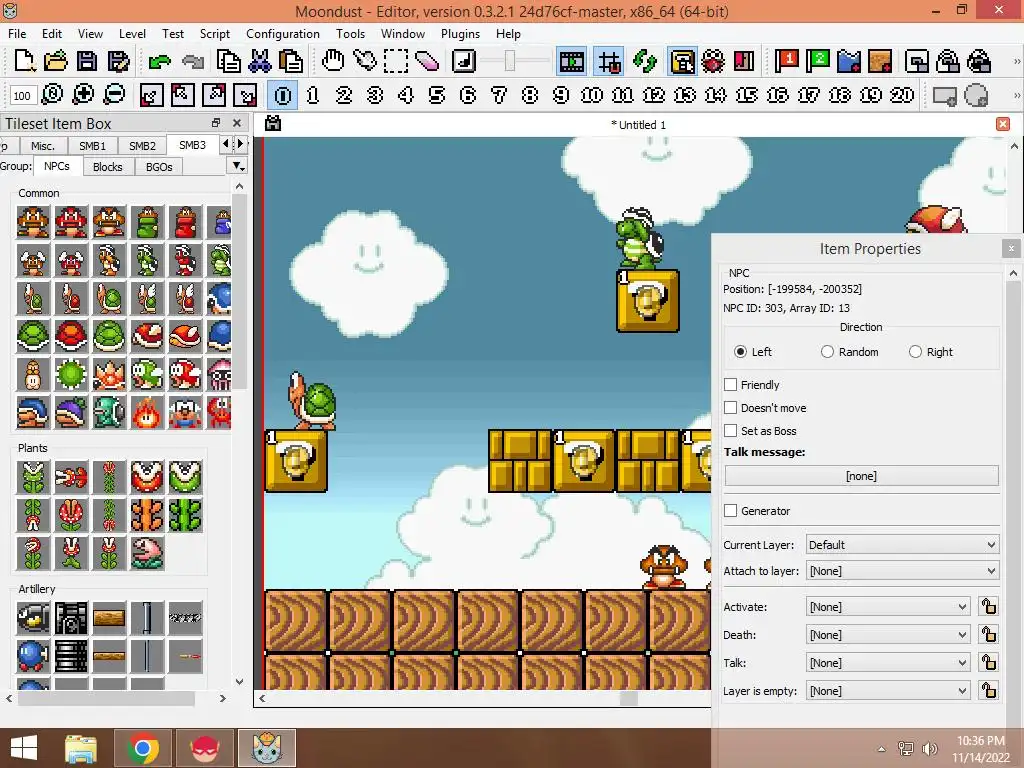Switch to section 0
This screenshot has width=1024, height=768.
283,95
